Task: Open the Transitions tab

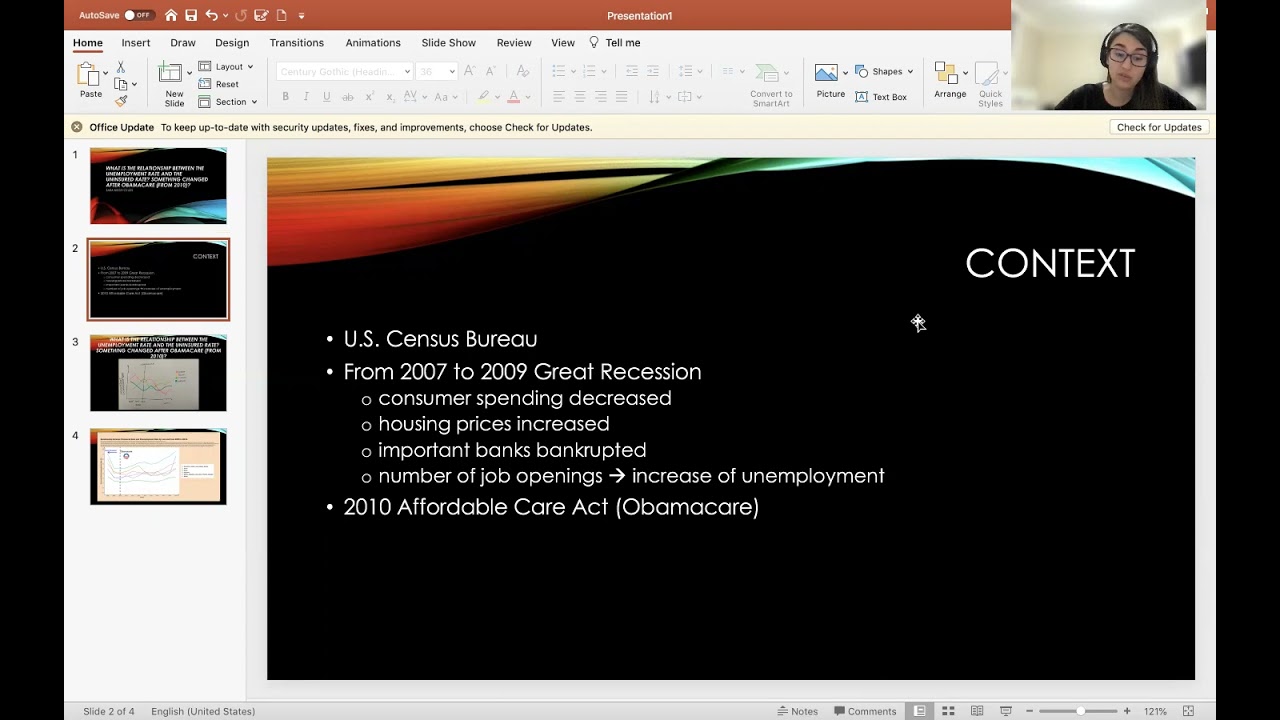Action: click(x=296, y=43)
